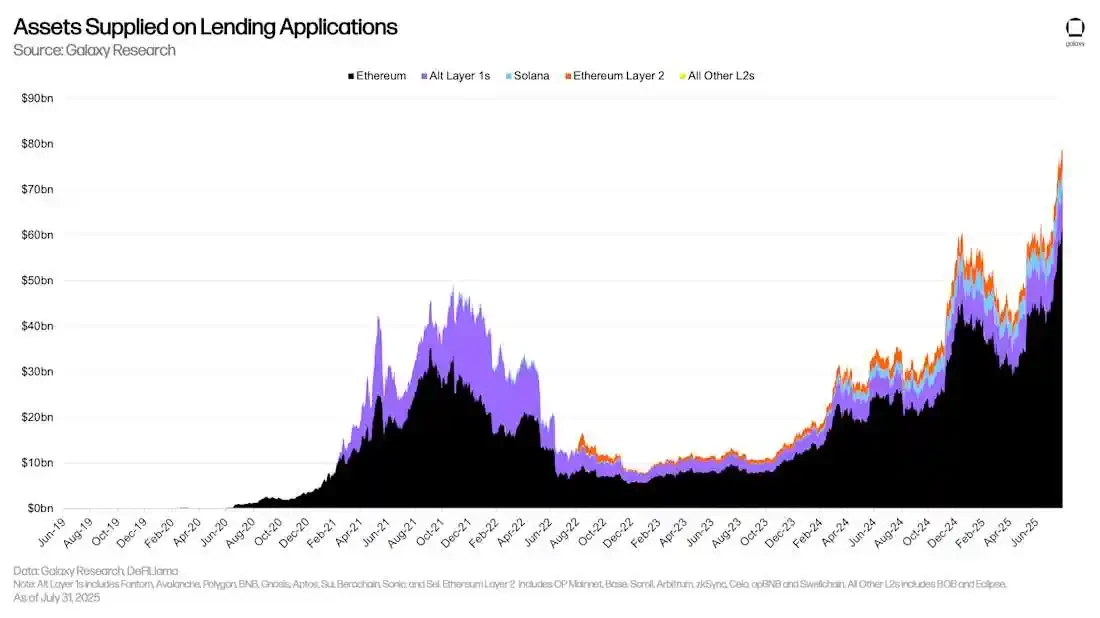Viewport: 1100px width, 618px height.
Task: Toggle visibility of the Solana series
Action: (529, 75)
